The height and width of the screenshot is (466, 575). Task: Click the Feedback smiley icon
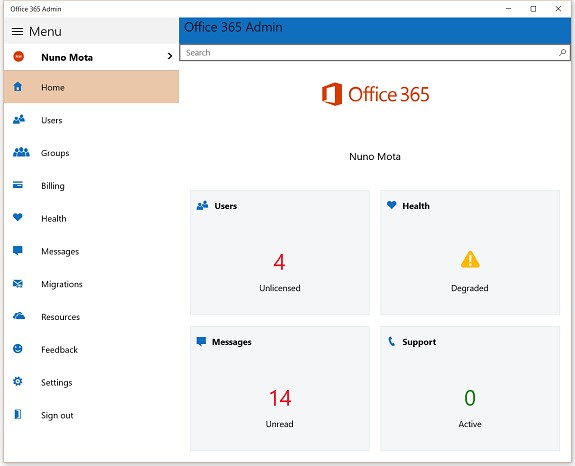click(18, 348)
